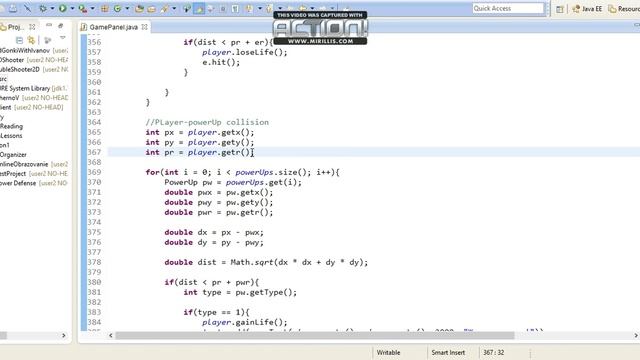Screen dimensions: 640x360
Task: Select the Tower Defense project
Action: click(x=34, y=183)
